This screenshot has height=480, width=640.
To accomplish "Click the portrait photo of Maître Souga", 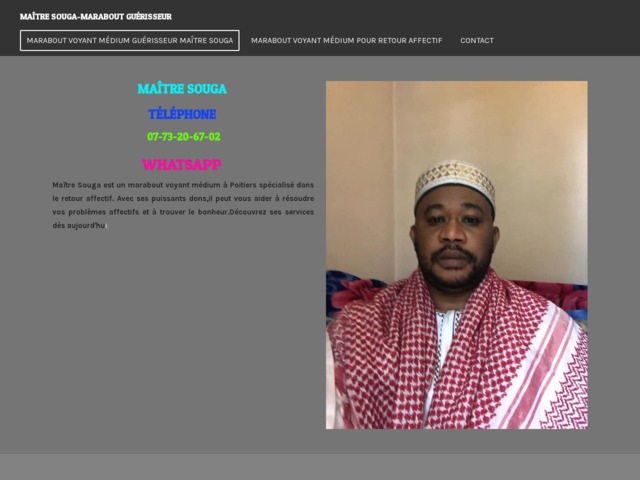I will (x=456, y=255).
